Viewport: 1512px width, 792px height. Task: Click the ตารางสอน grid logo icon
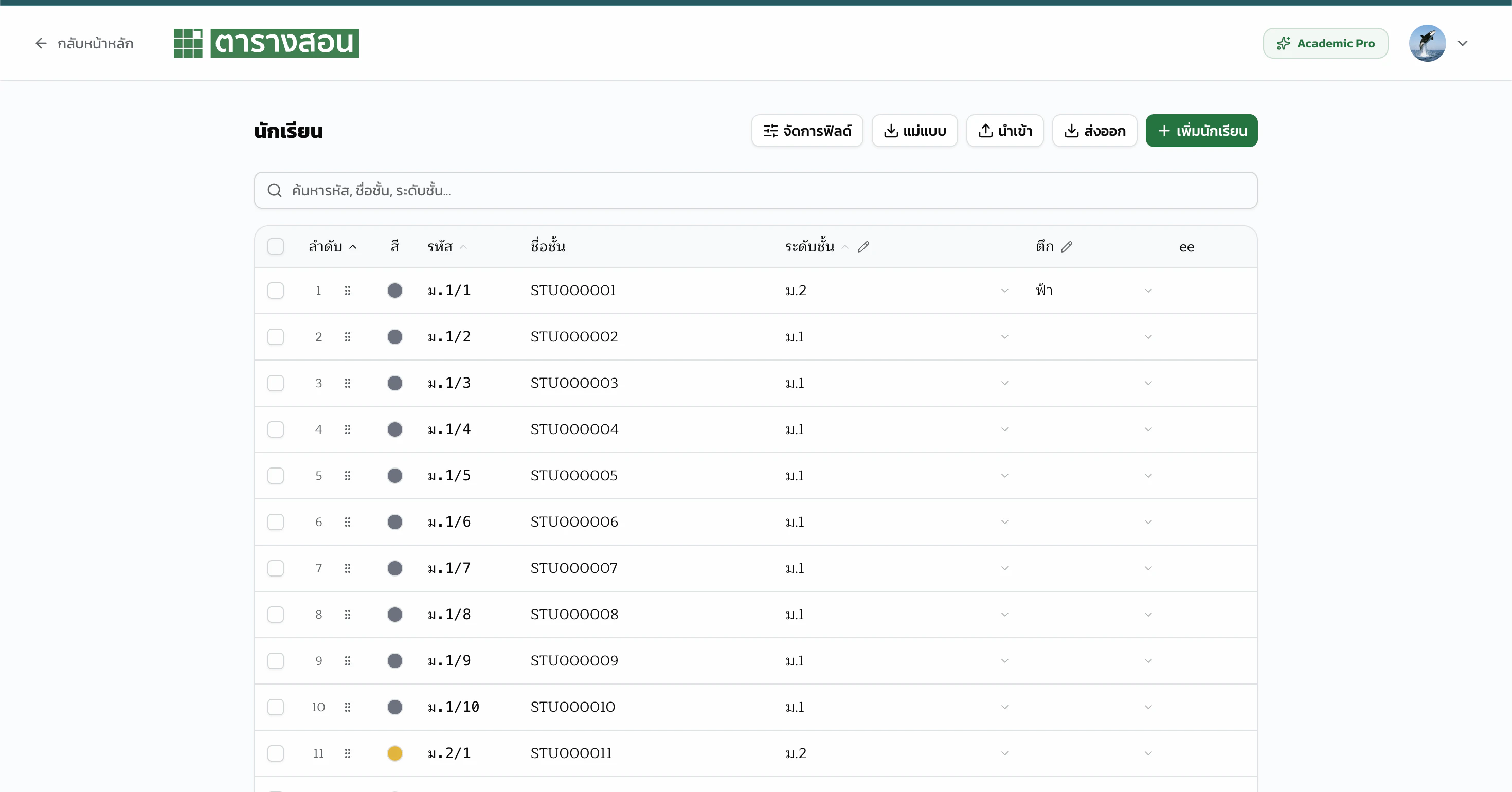pyautogui.click(x=188, y=43)
